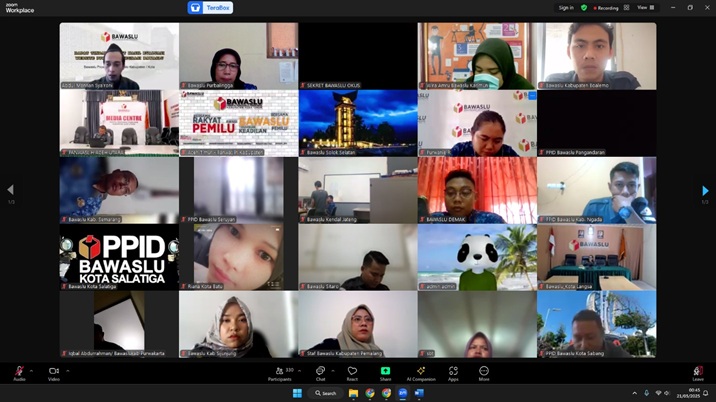Select the Media Centre Aceh Utara tile
This screenshot has height=402, width=716.
tap(119, 123)
